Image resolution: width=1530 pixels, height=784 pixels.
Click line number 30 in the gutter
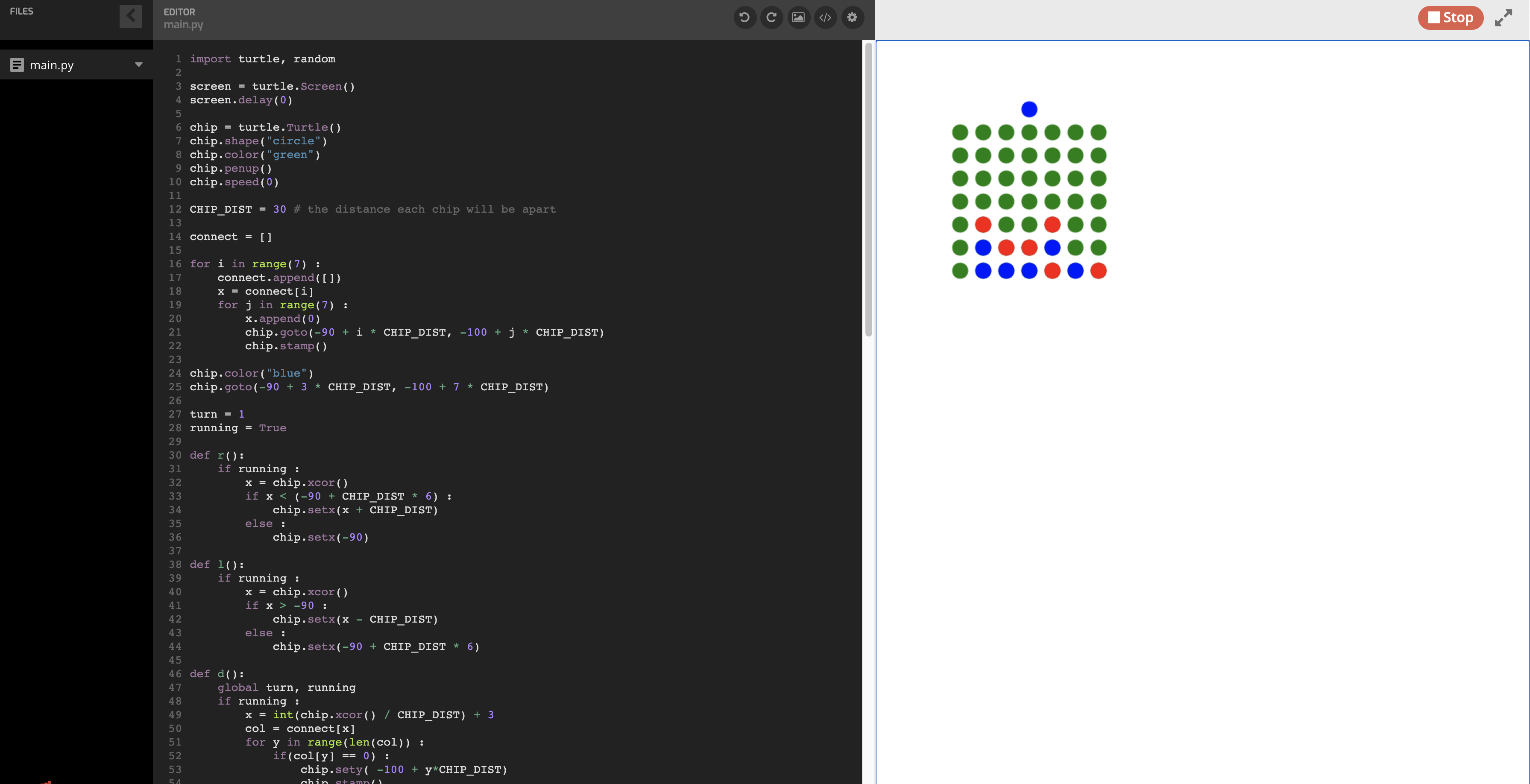point(175,455)
